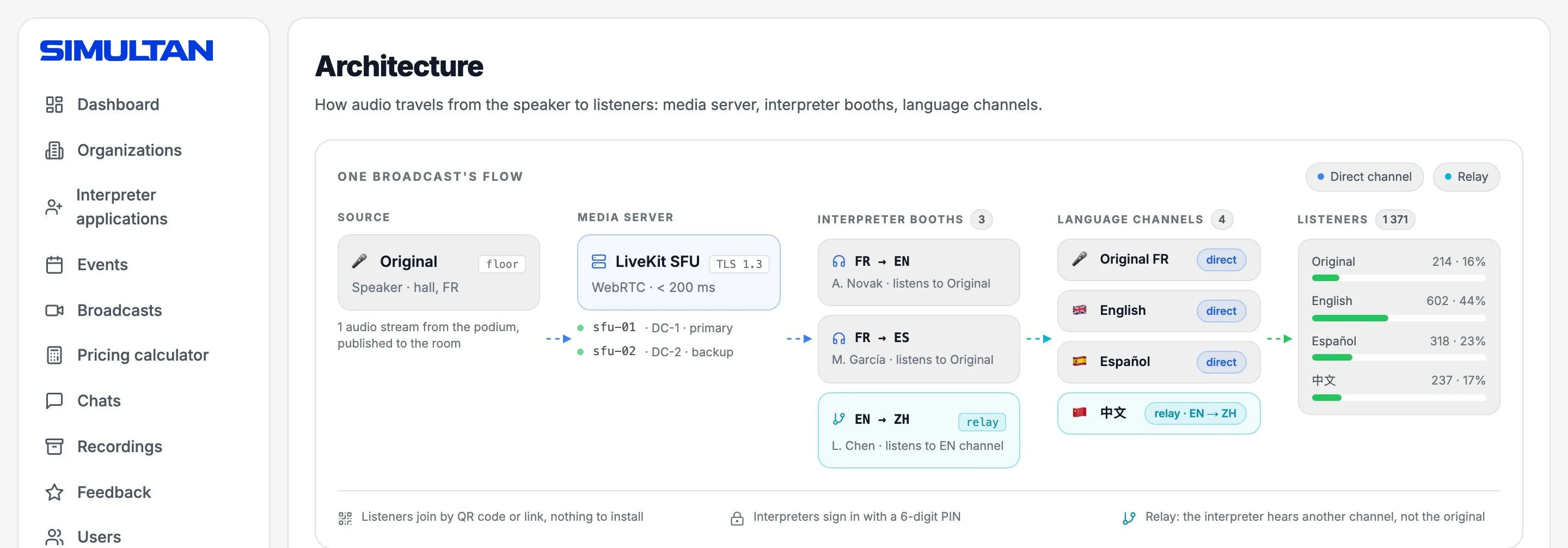The image size is (1568, 548).
Task: Click the headphones icon in FR → EN booth
Action: (839, 261)
